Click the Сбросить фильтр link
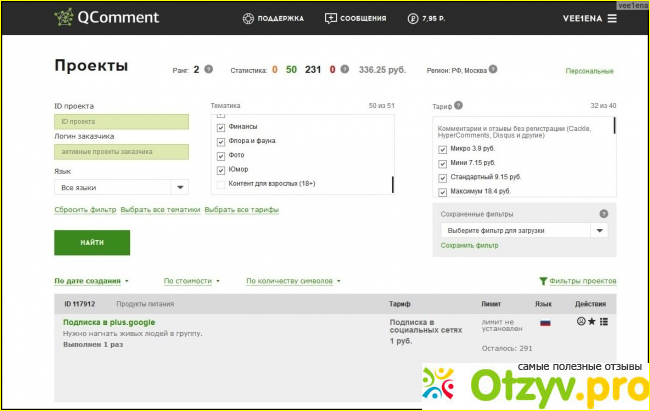The height and width of the screenshot is (411, 650). coord(85,210)
